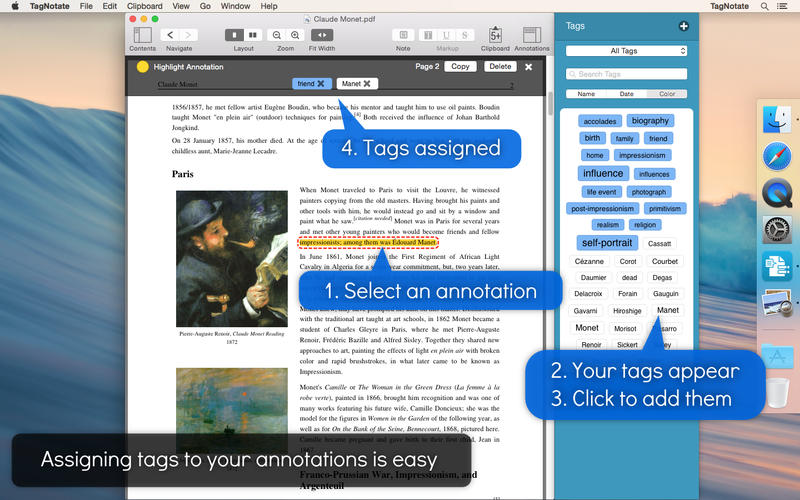Select the self-portrait tag
Image resolution: width=800 pixels, height=500 pixels.
pos(607,243)
